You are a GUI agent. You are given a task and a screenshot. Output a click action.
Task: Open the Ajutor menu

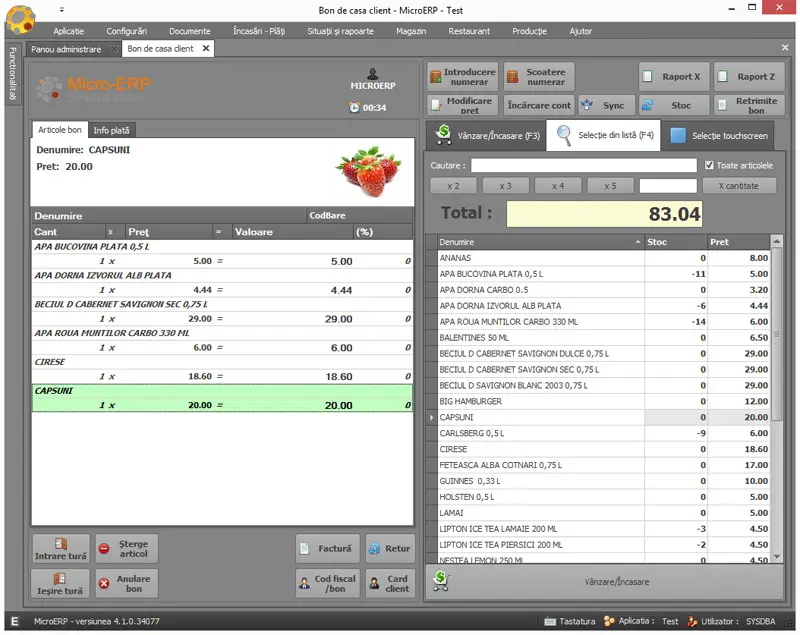[581, 31]
